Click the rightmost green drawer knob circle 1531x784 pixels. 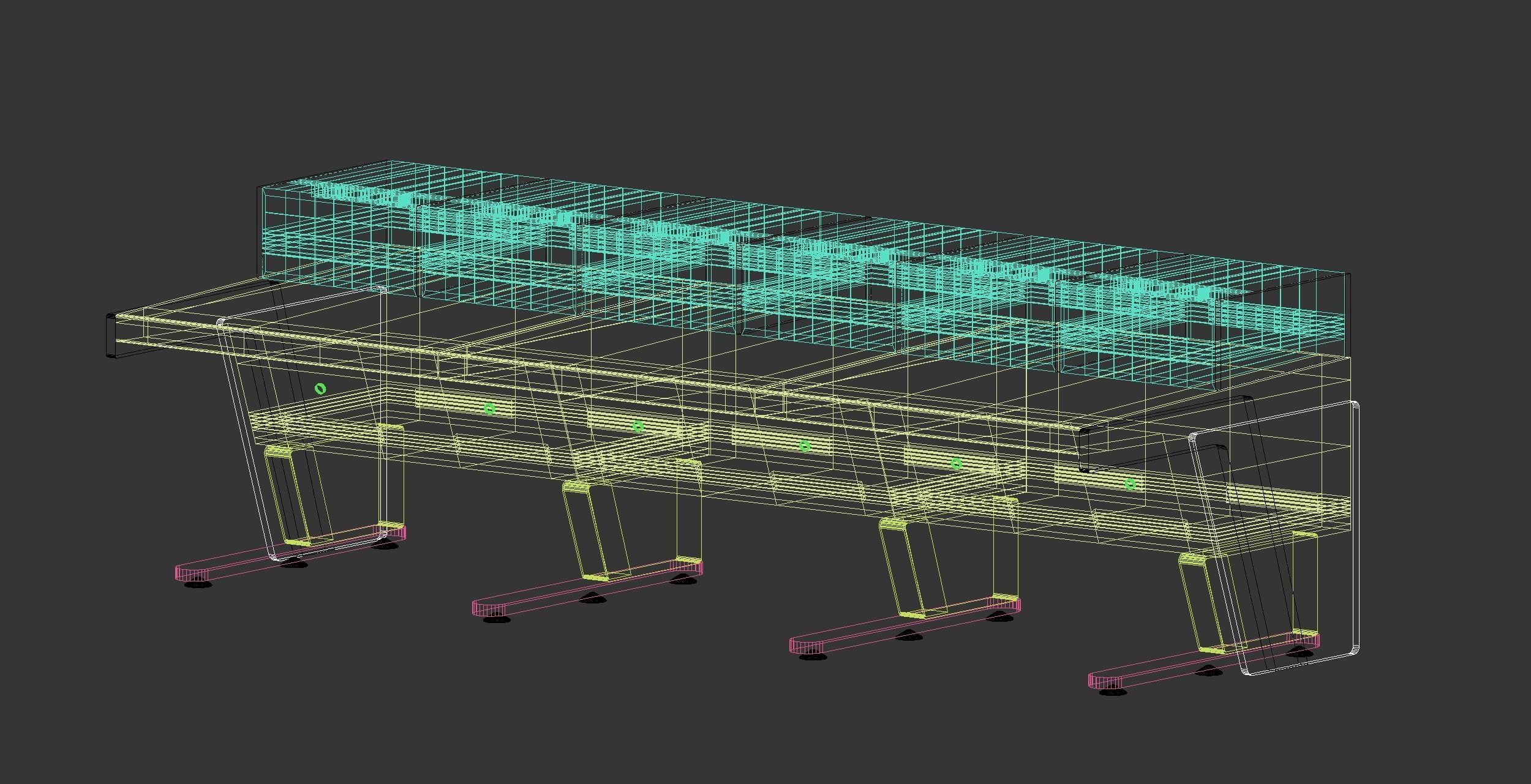(x=1130, y=484)
